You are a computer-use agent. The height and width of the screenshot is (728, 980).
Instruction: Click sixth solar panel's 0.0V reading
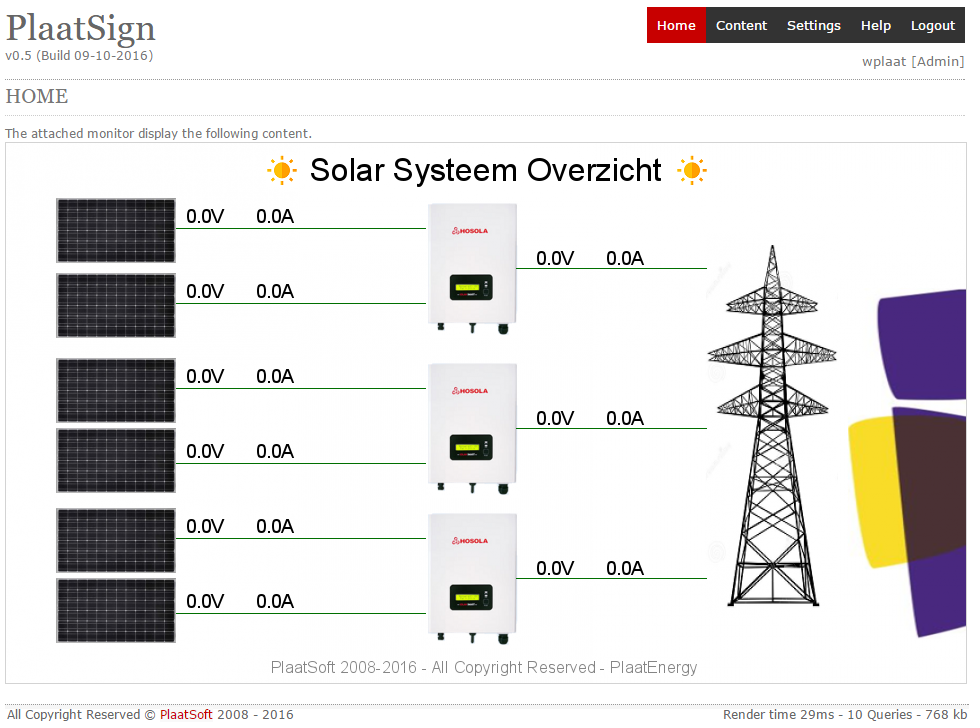click(205, 601)
